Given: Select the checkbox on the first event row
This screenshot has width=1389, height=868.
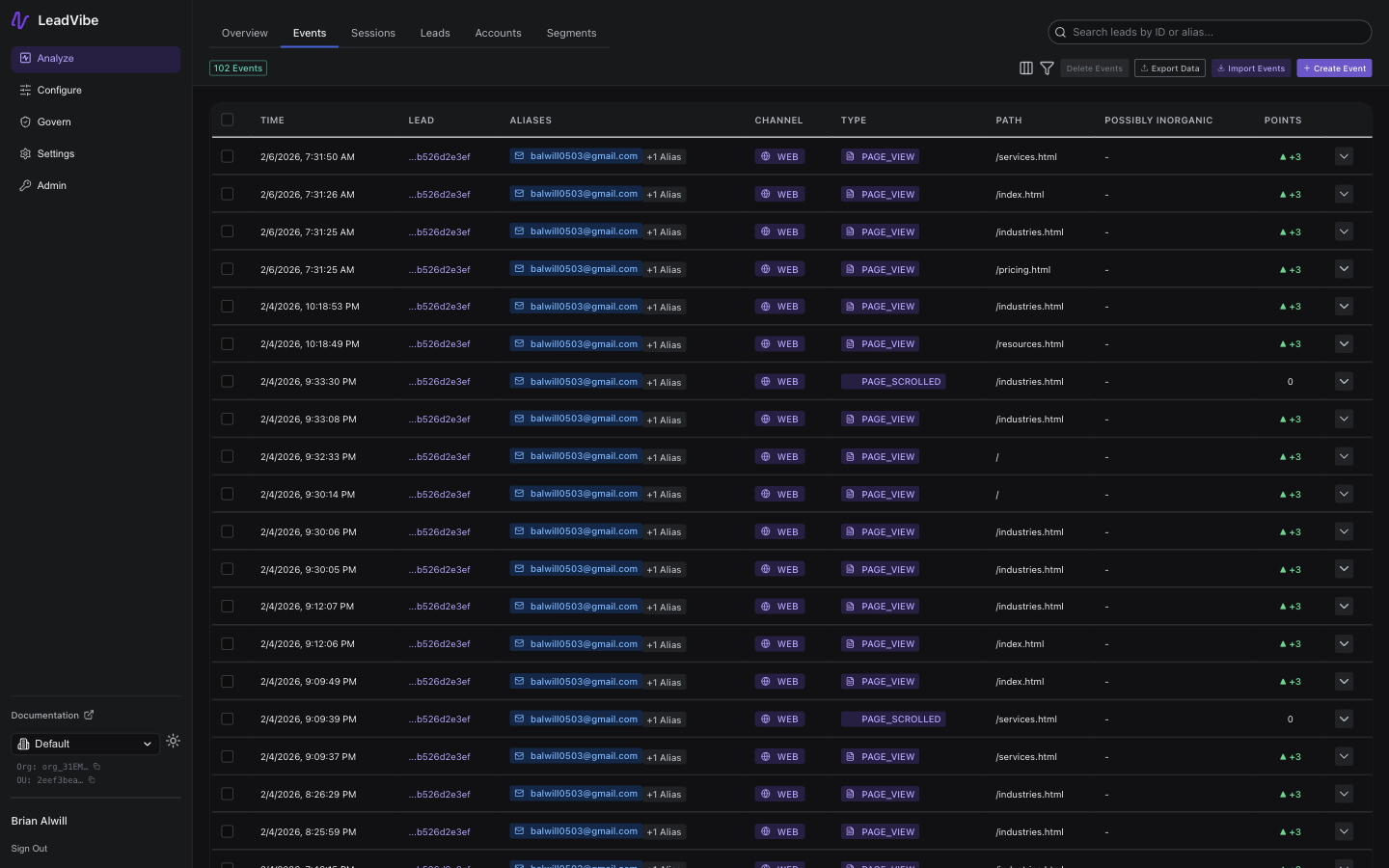Looking at the screenshot, I should pyautogui.click(x=228, y=155).
